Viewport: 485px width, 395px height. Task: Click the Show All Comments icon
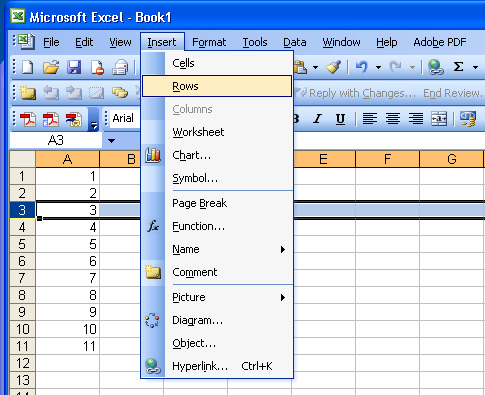[x=120, y=93]
